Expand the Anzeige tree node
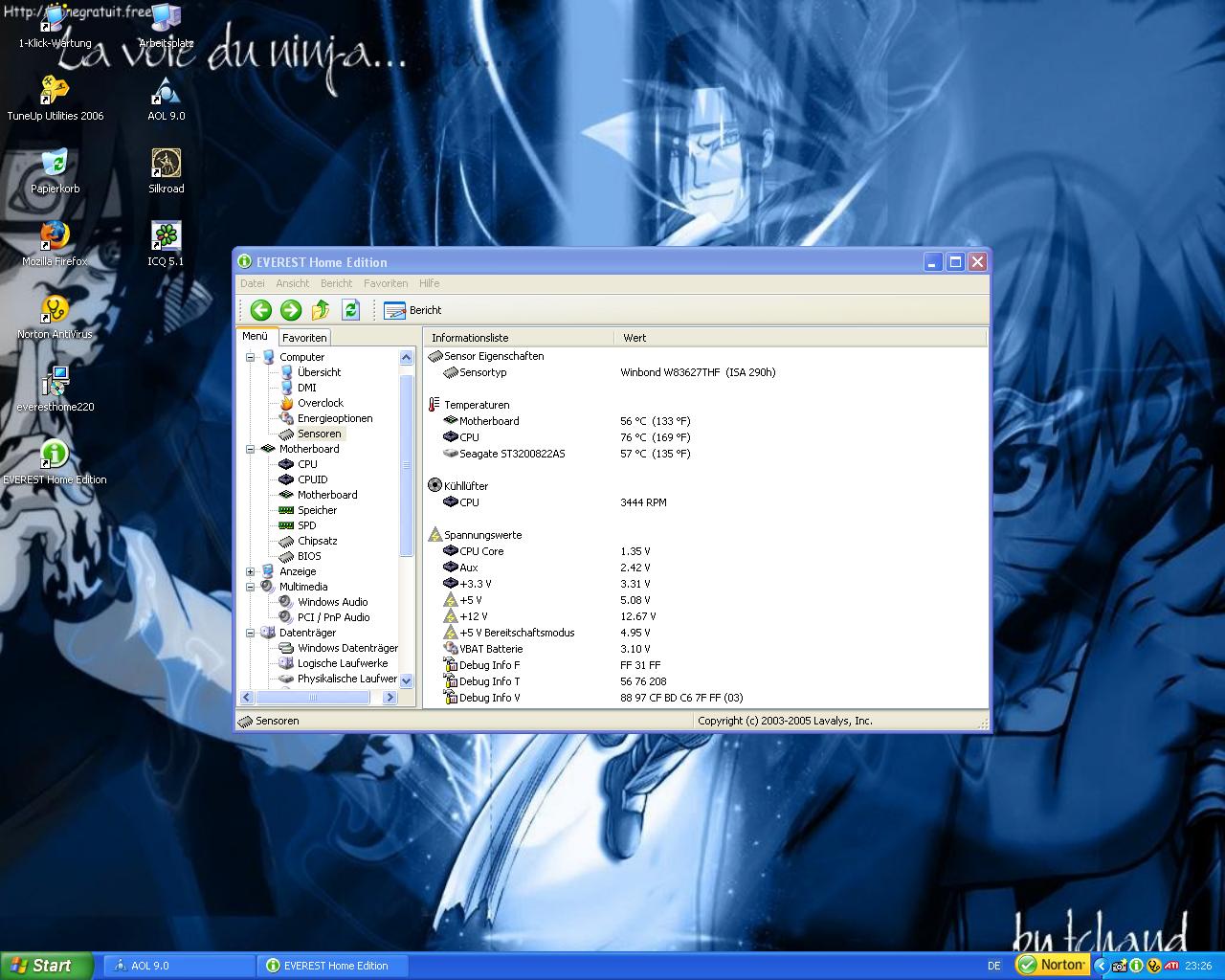Image resolution: width=1225 pixels, height=980 pixels. 251,571
